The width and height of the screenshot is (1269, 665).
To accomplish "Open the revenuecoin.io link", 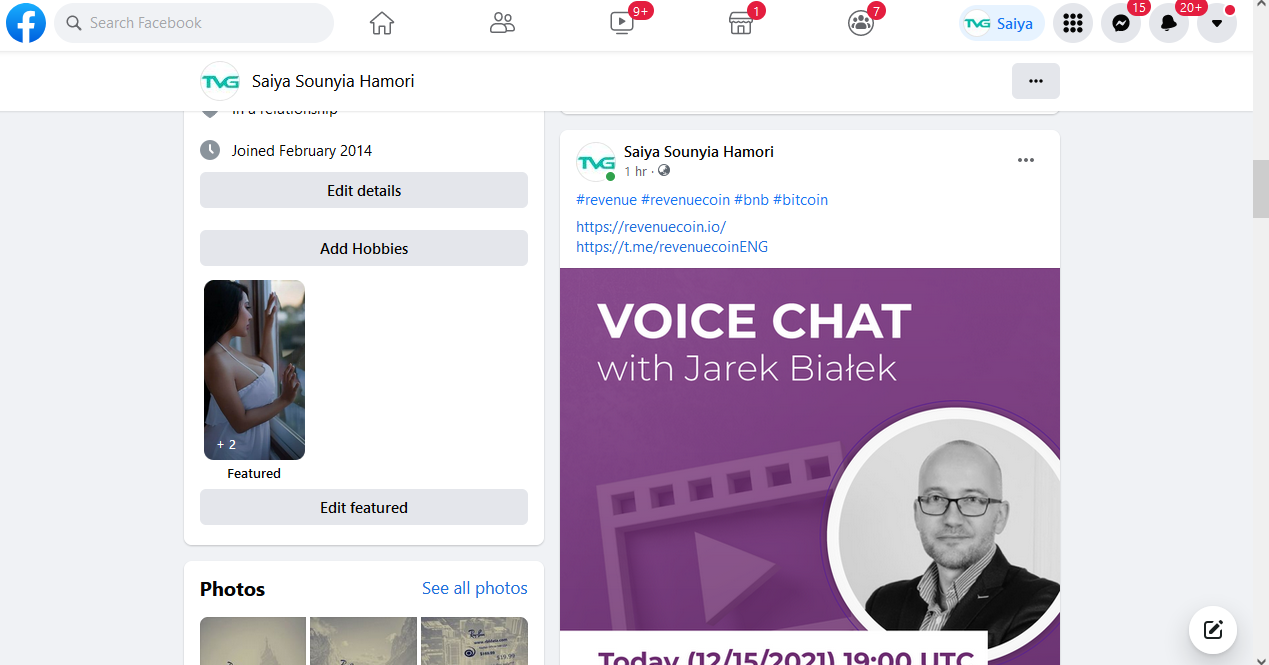I will pos(651,227).
